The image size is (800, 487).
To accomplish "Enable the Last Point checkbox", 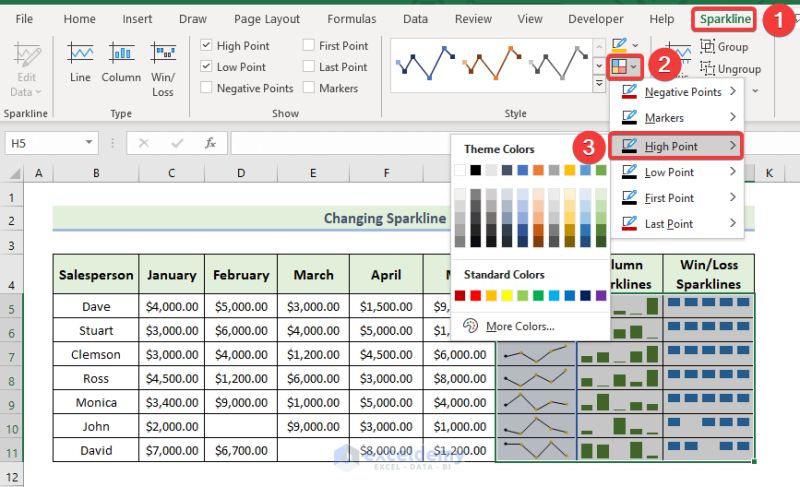I will tap(308, 66).
